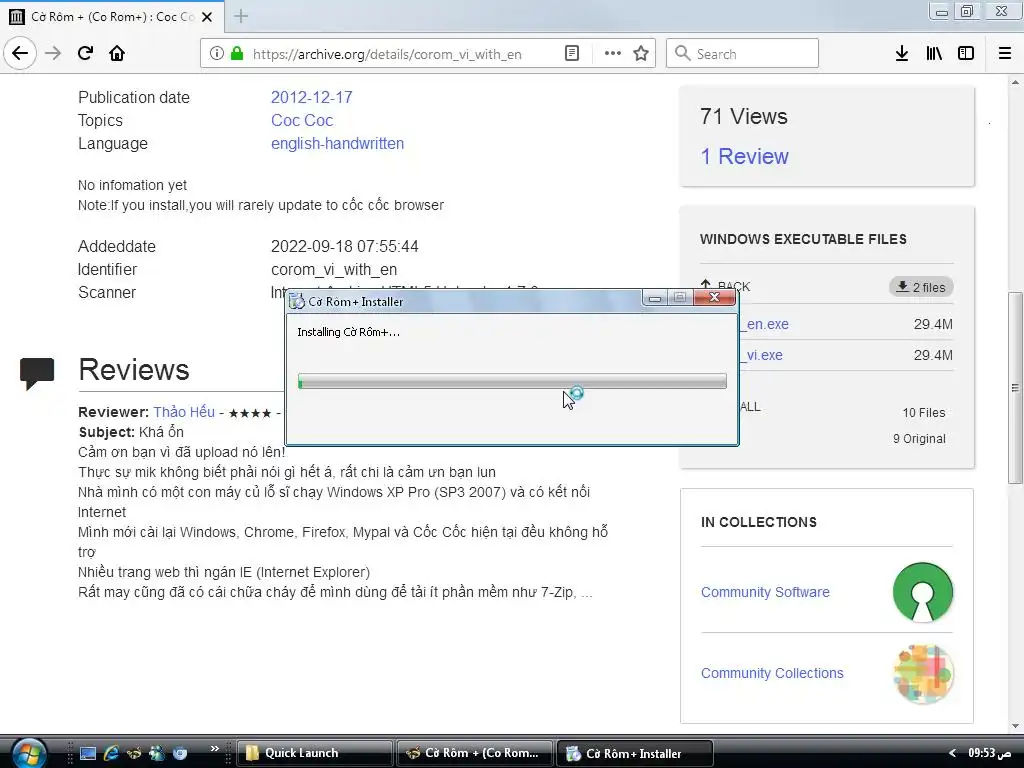Open page actions three-dot menu

click(x=613, y=54)
